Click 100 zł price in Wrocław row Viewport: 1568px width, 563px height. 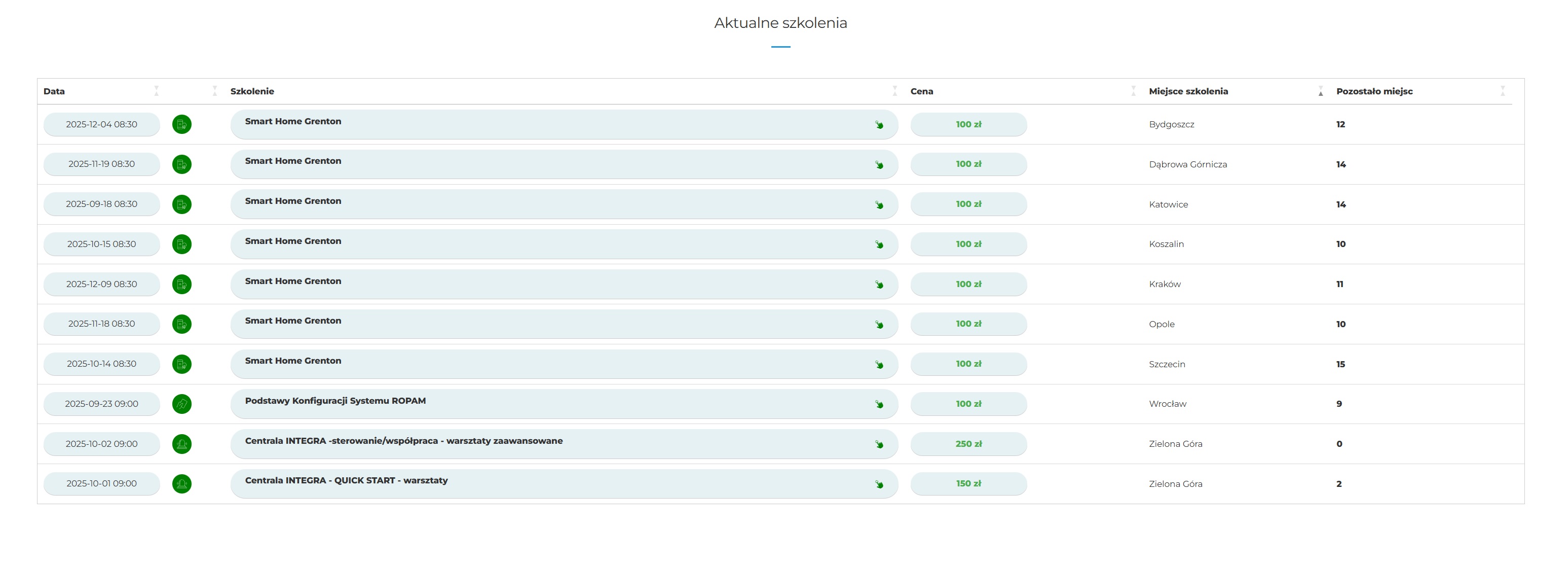coord(968,404)
